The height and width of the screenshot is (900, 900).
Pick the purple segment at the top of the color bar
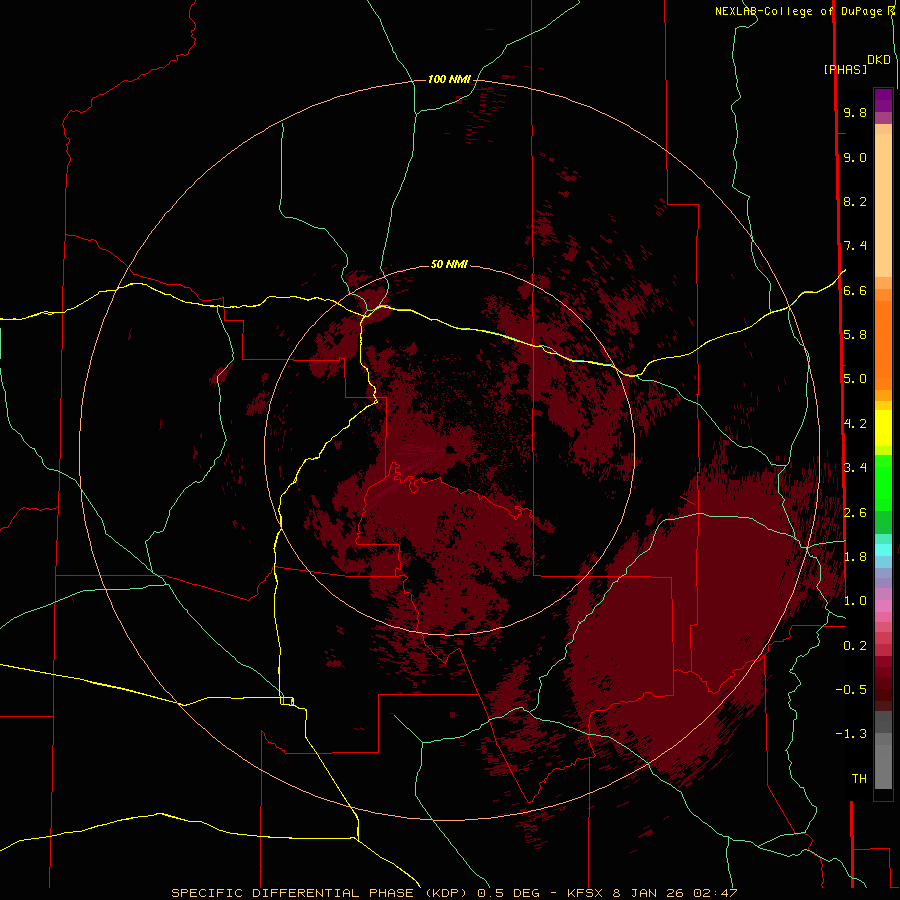coord(883,100)
